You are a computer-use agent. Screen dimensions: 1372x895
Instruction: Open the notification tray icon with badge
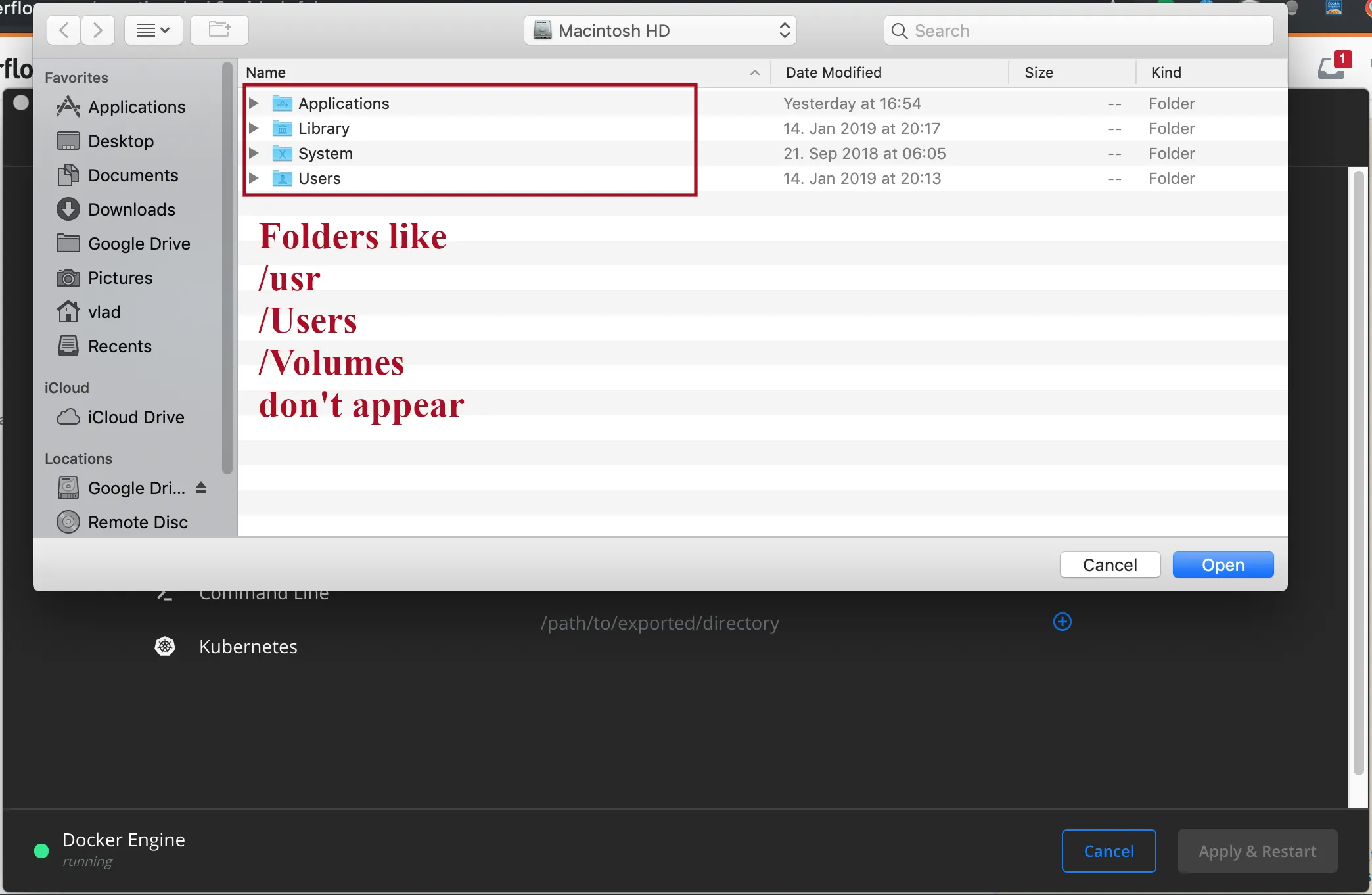pos(1333,66)
